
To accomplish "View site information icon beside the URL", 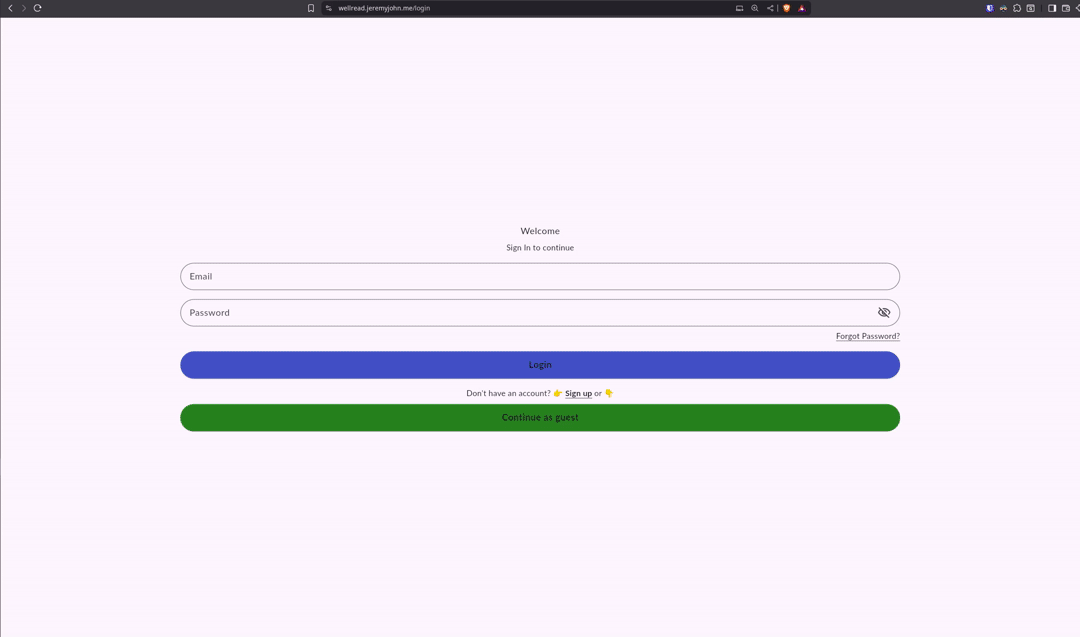I will (328, 8).
